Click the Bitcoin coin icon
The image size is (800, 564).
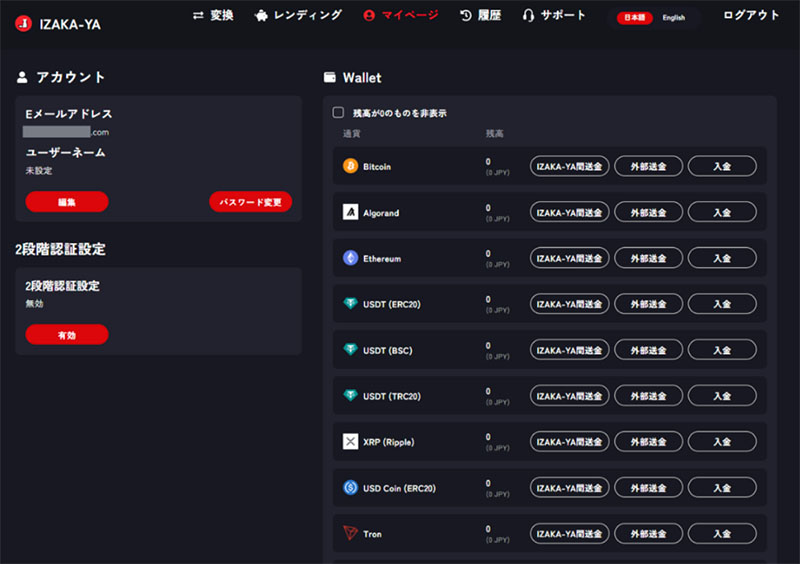[351, 166]
